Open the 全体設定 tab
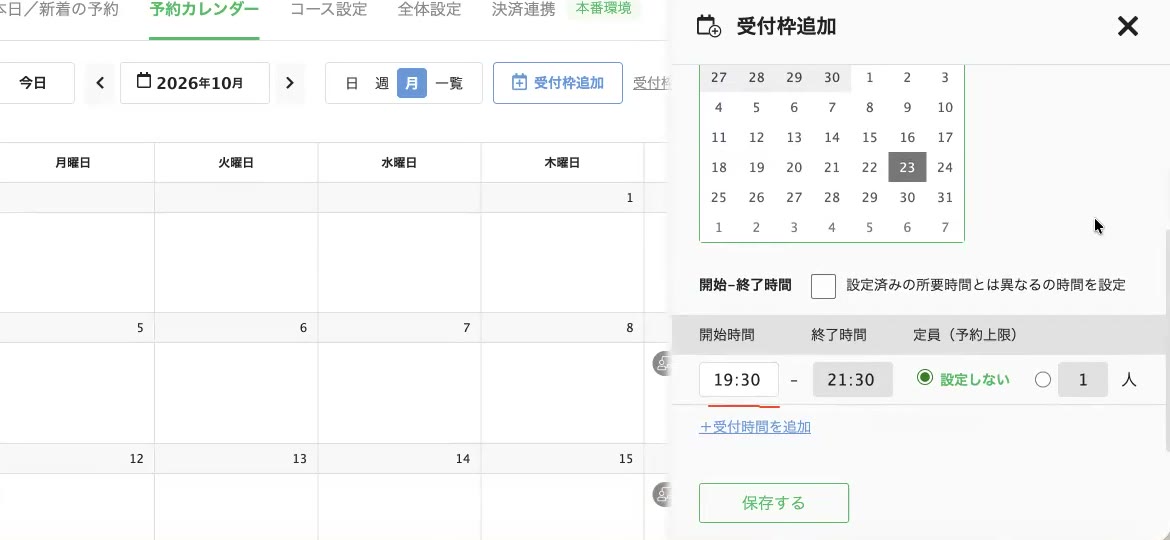The height and width of the screenshot is (540, 1170). (429, 10)
